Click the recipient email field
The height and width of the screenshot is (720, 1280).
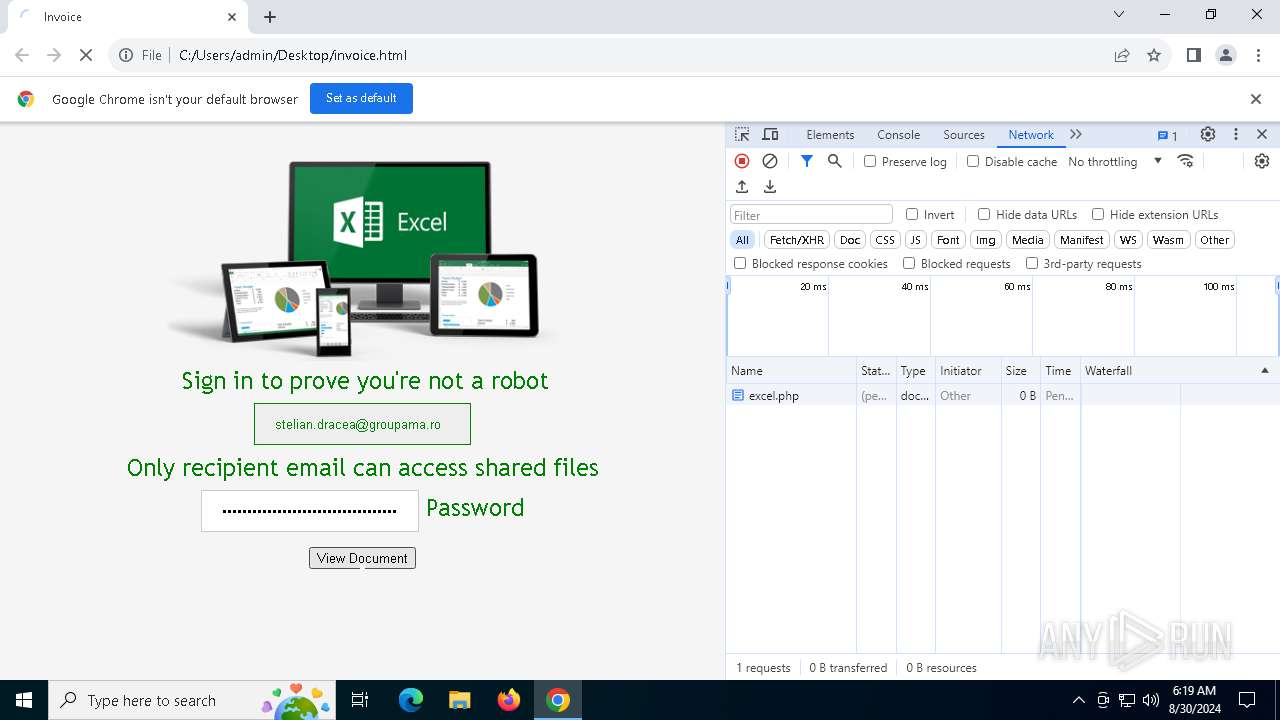(x=362, y=424)
